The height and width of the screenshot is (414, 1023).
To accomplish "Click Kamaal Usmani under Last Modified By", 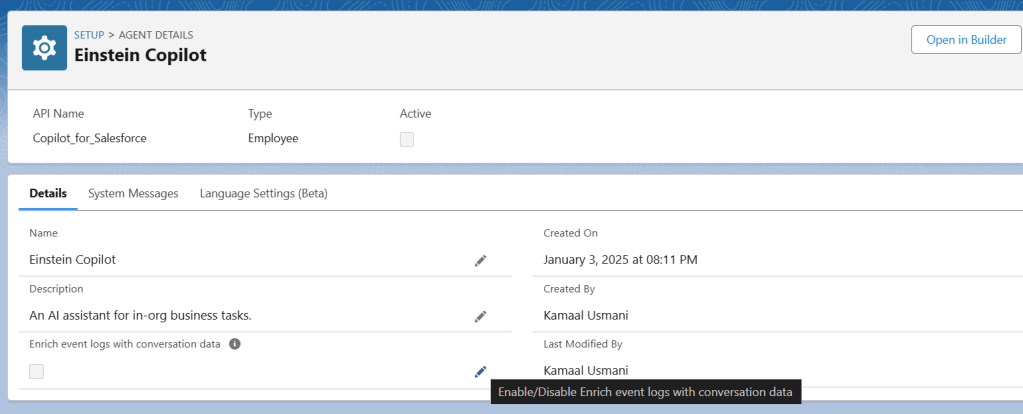I will (x=594, y=370).
